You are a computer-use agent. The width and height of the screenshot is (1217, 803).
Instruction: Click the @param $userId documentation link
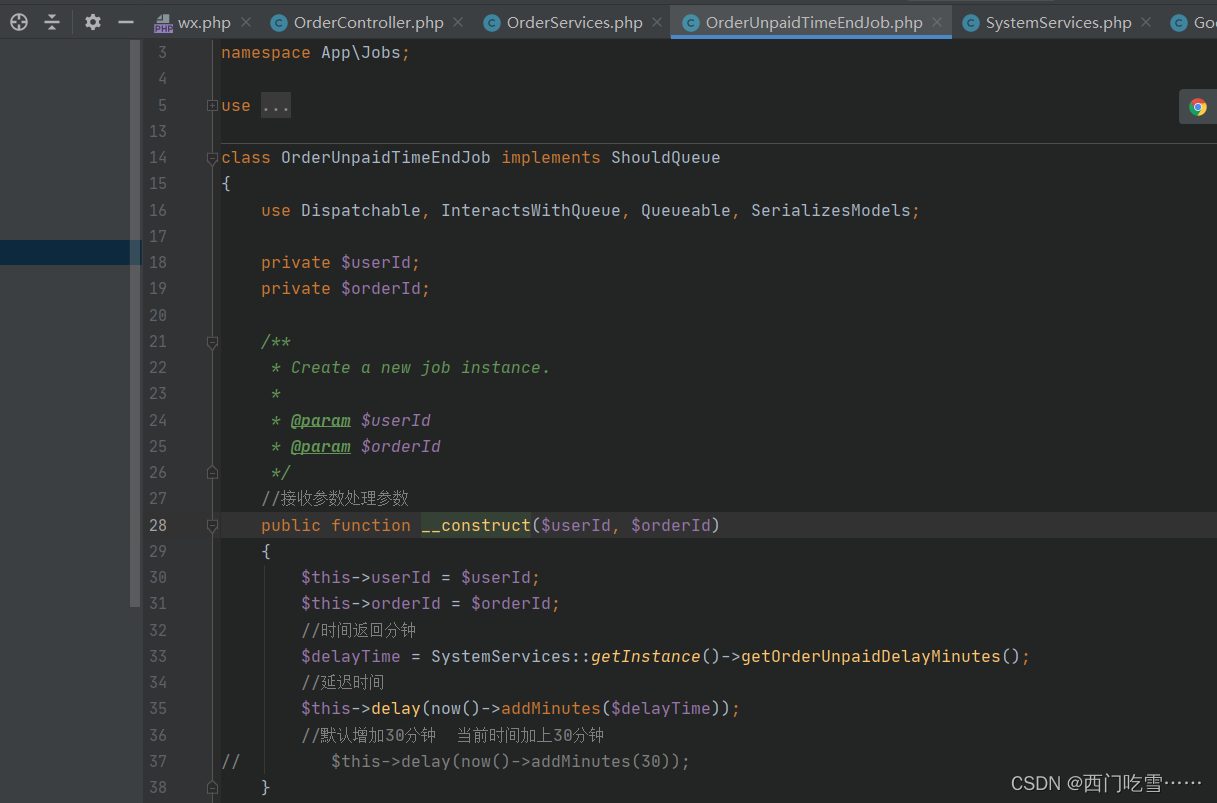[x=320, y=420]
